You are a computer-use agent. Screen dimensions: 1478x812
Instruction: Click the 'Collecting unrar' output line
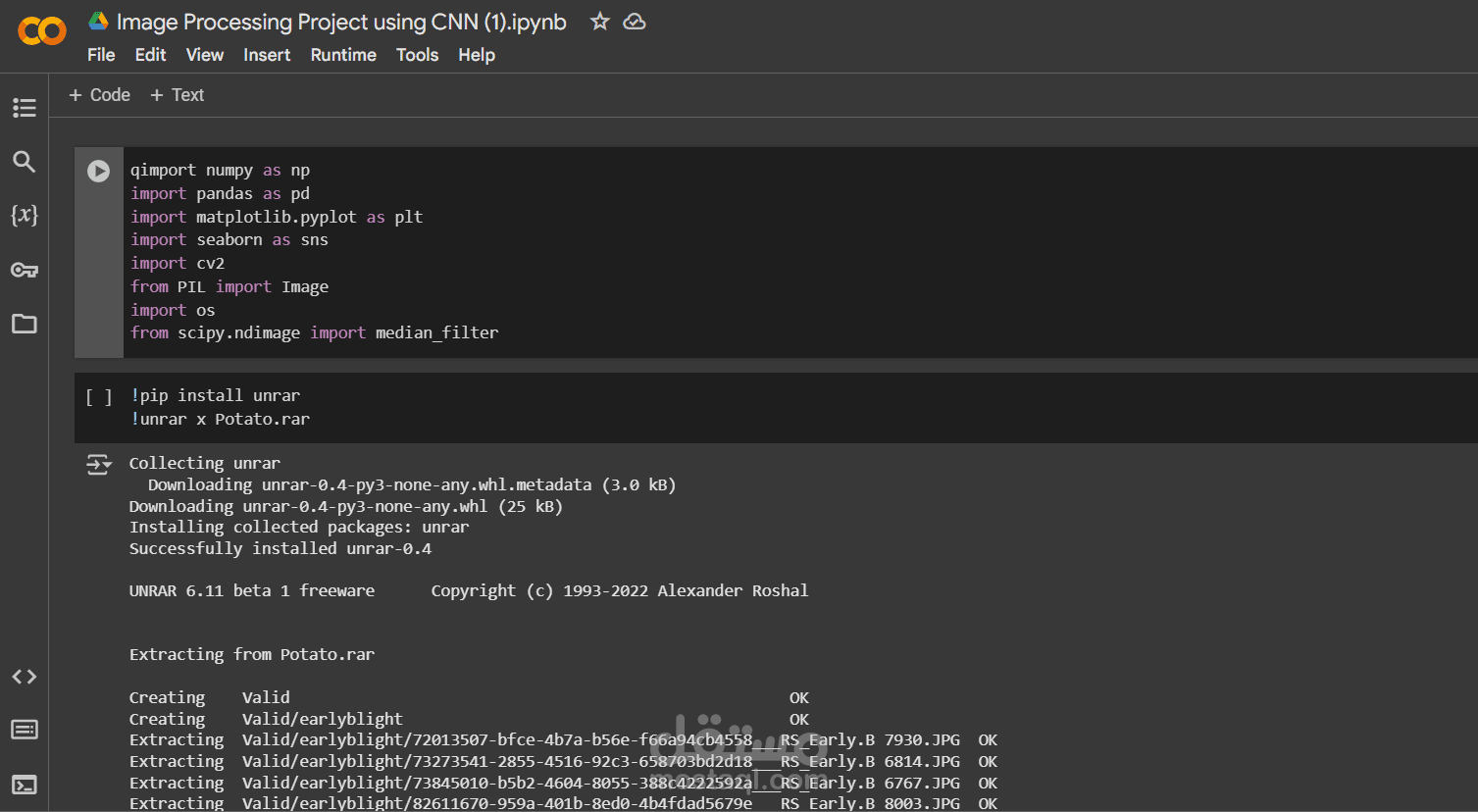204,463
